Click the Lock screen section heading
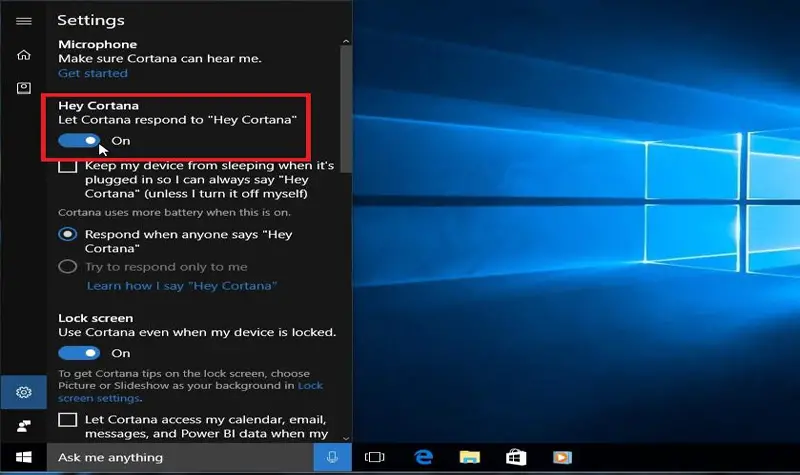 pos(95,318)
